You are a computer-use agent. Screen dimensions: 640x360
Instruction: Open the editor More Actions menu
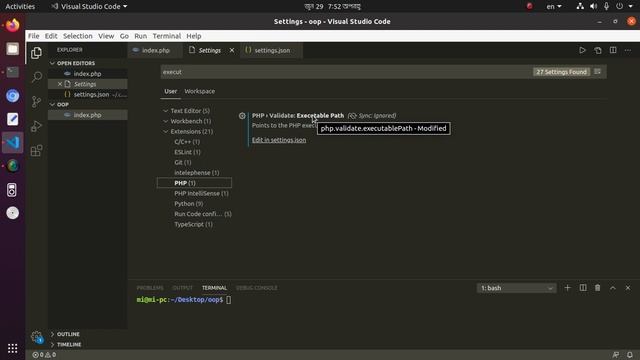point(628,50)
